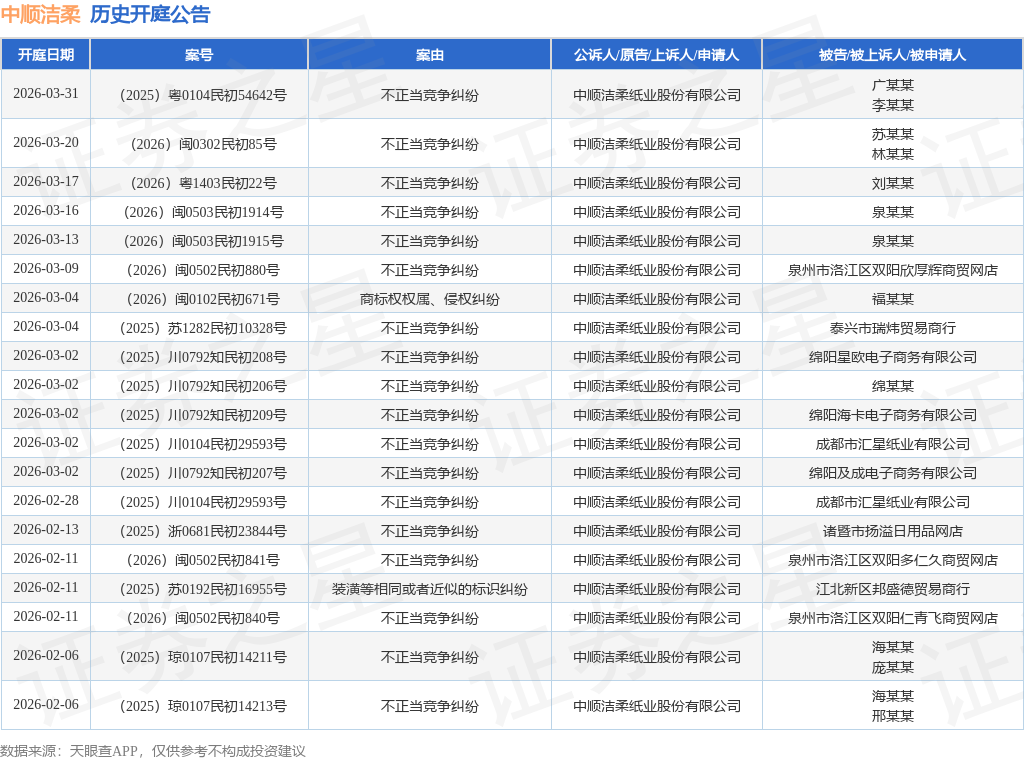
Task: Click defendant 绵某某
Action: click(x=893, y=387)
